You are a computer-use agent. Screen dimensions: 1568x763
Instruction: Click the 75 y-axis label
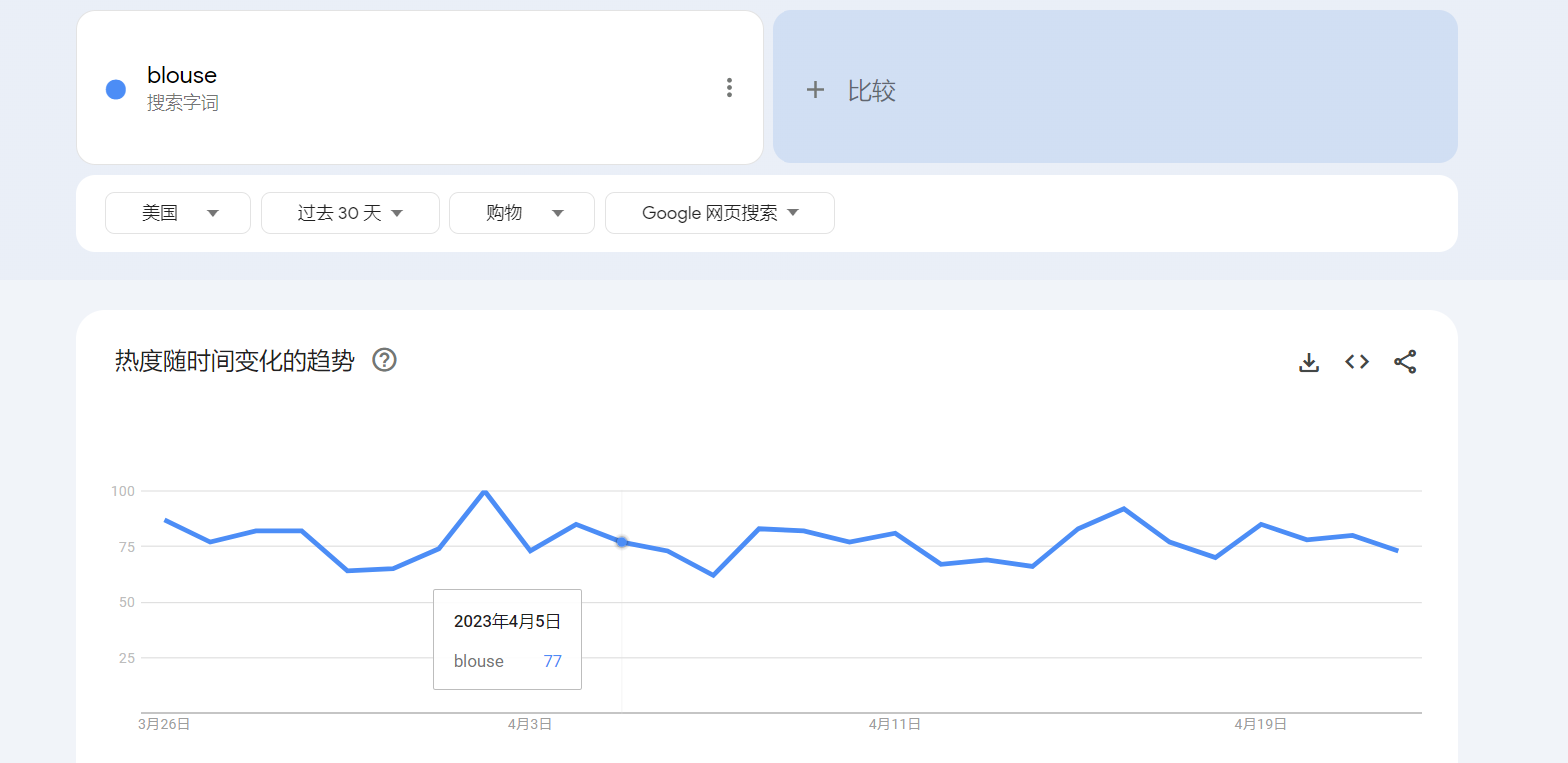click(x=127, y=547)
